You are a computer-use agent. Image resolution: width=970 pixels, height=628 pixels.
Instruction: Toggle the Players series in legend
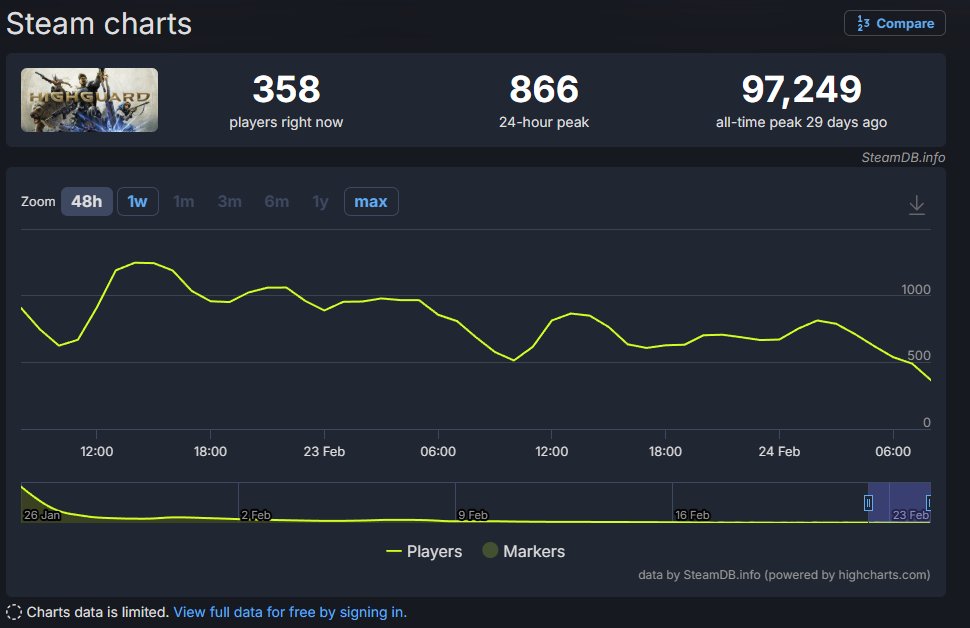tap(424, 551)
